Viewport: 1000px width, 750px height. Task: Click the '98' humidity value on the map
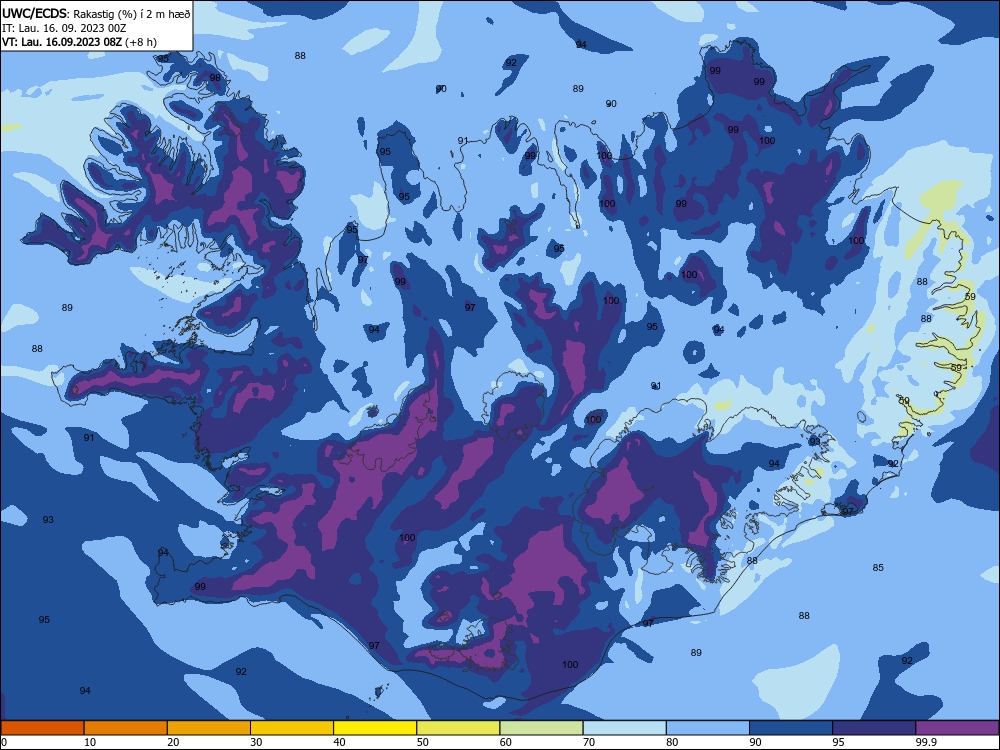pyautogui.click(x=215, y=78)
